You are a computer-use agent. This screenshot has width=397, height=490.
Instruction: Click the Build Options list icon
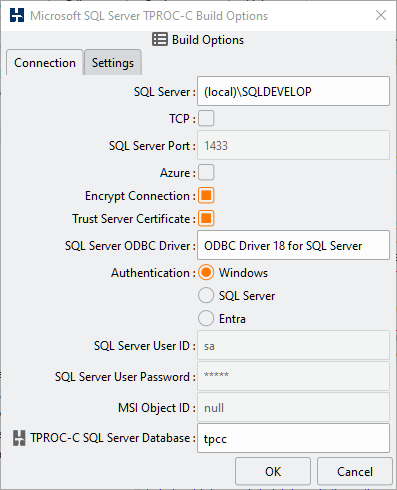(160, 39)
